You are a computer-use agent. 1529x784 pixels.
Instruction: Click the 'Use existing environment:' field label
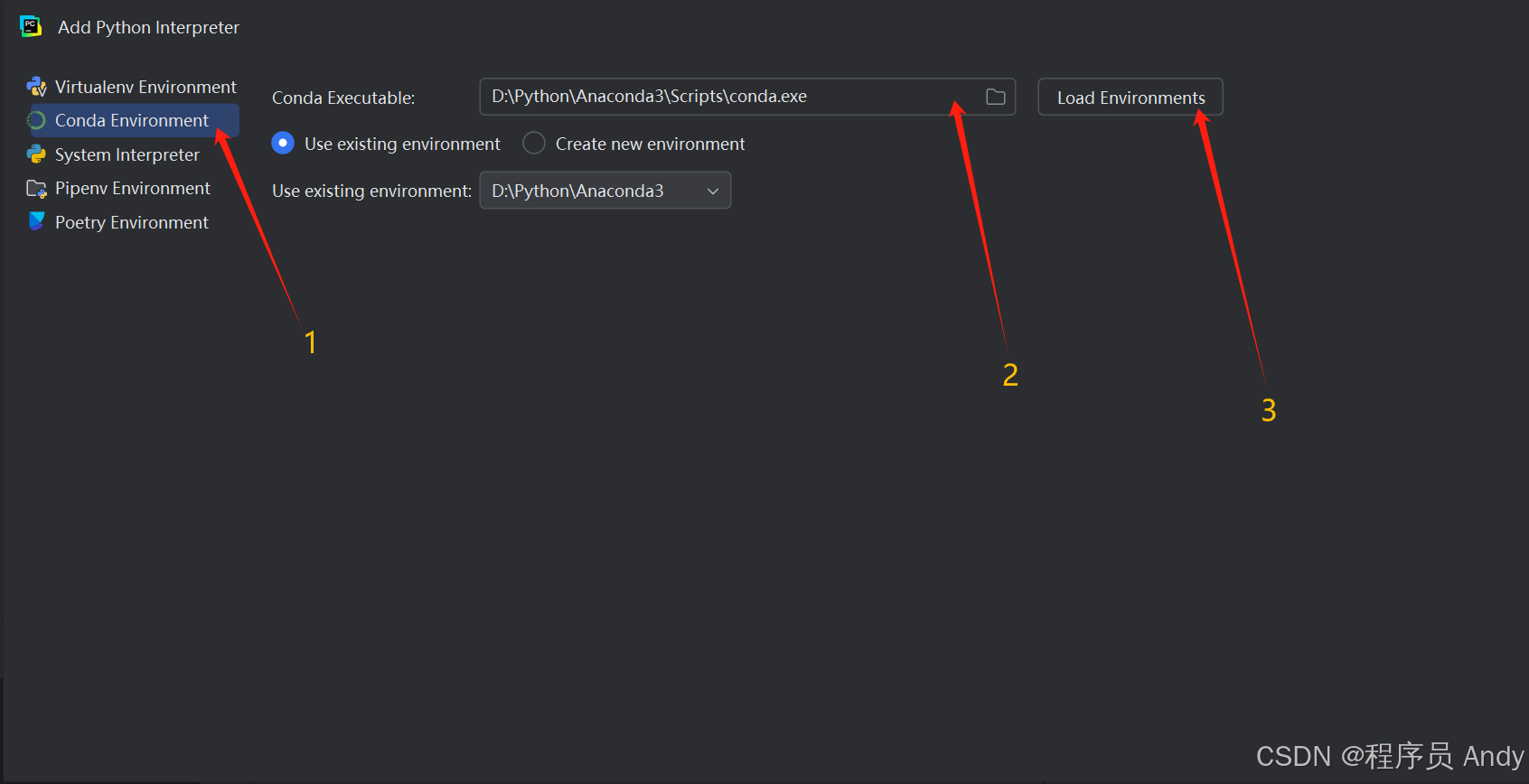(x=371, y=191)
